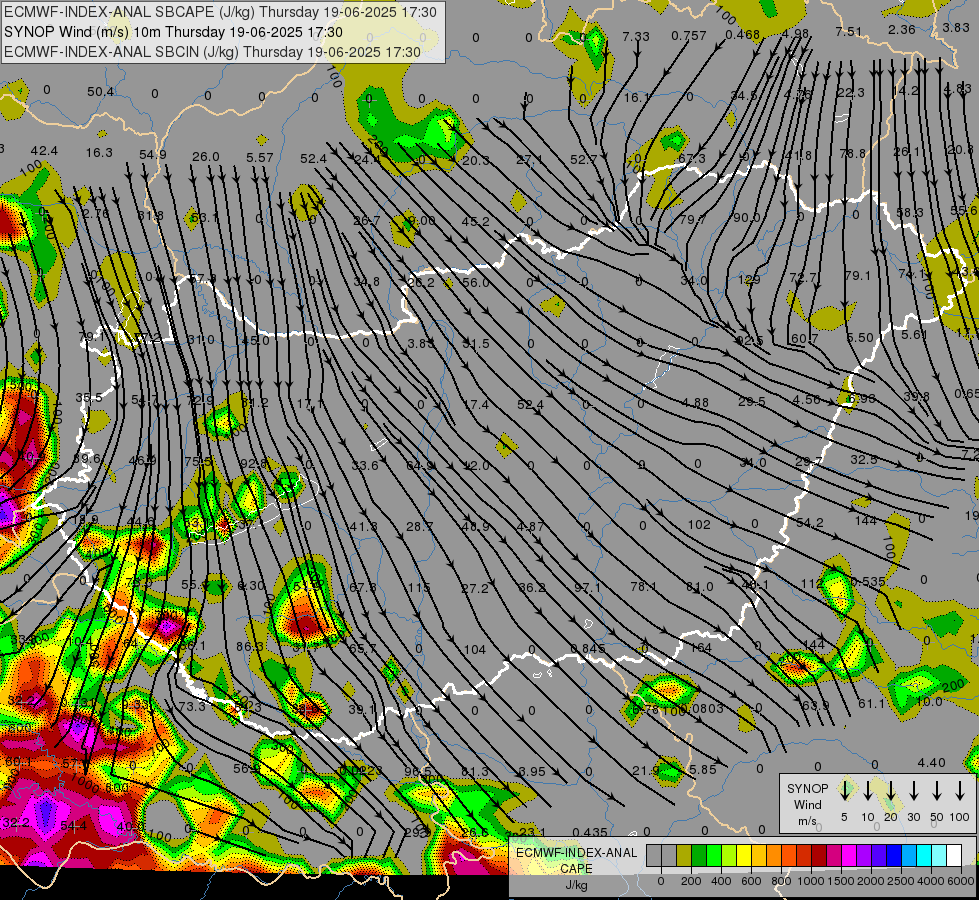Click the map value 102
979x900 pixels.
[699, 525]
